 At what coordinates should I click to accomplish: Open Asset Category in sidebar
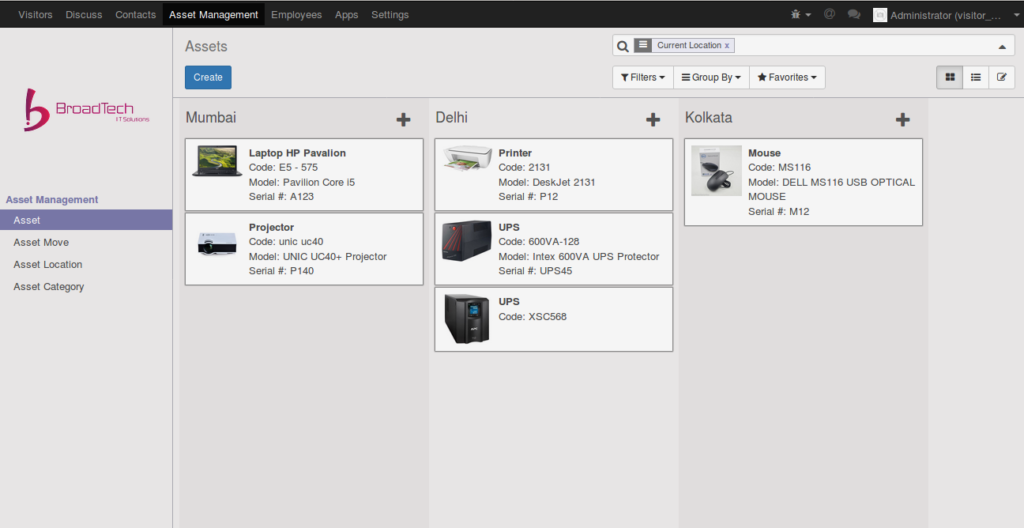48,287
